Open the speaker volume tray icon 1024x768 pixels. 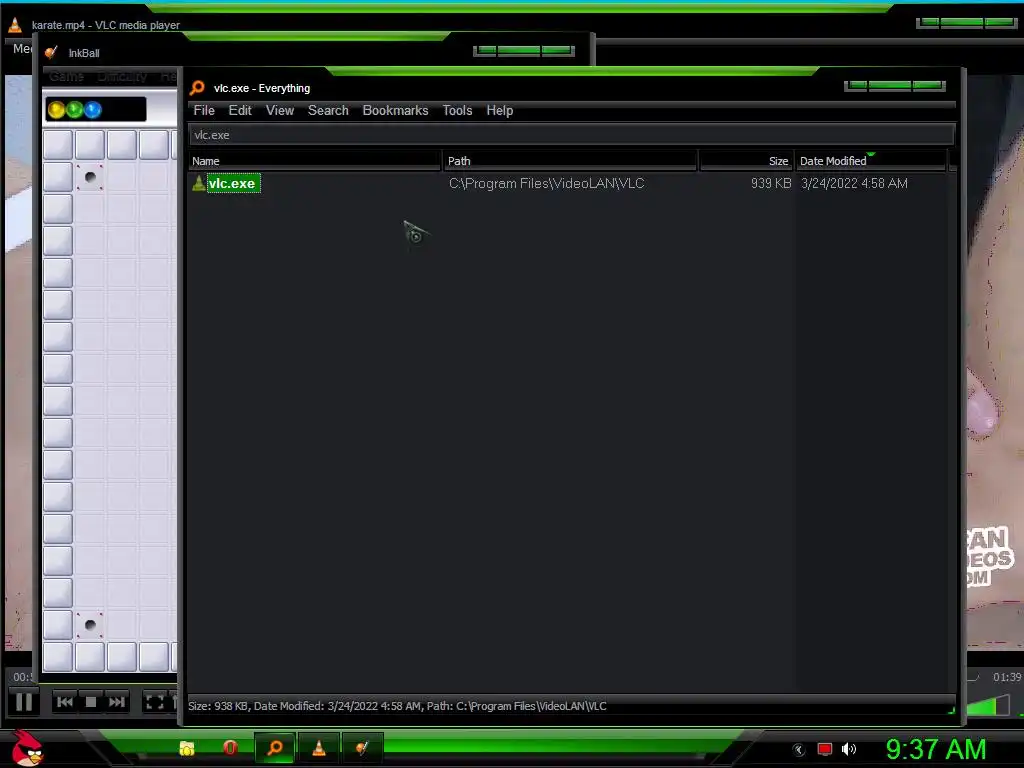849,749
